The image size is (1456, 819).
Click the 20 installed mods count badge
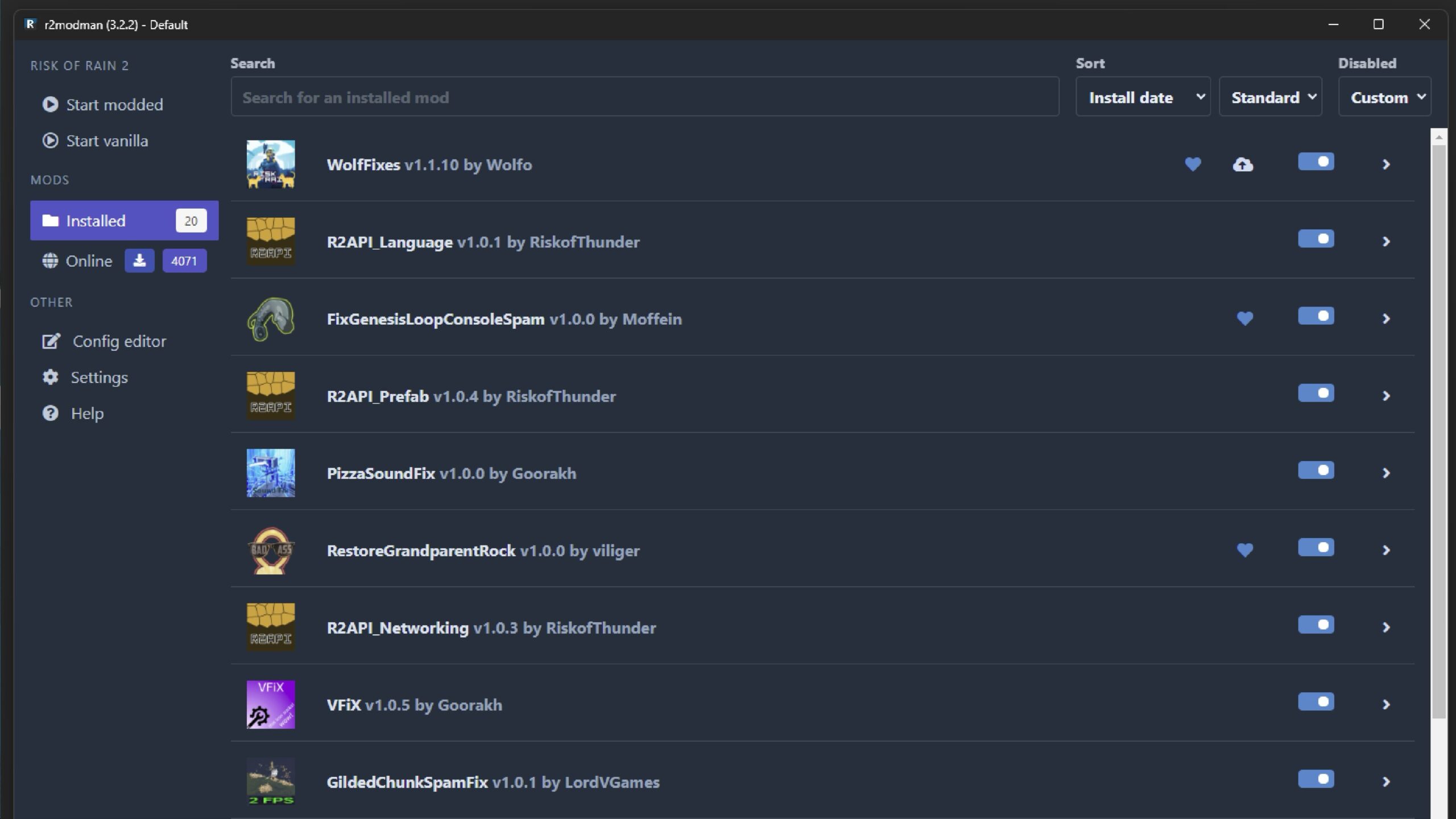point(191,221)
